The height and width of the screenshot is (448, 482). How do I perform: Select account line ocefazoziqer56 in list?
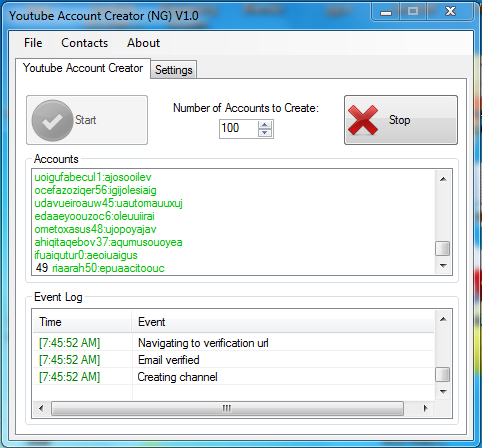tap(95, 190)
